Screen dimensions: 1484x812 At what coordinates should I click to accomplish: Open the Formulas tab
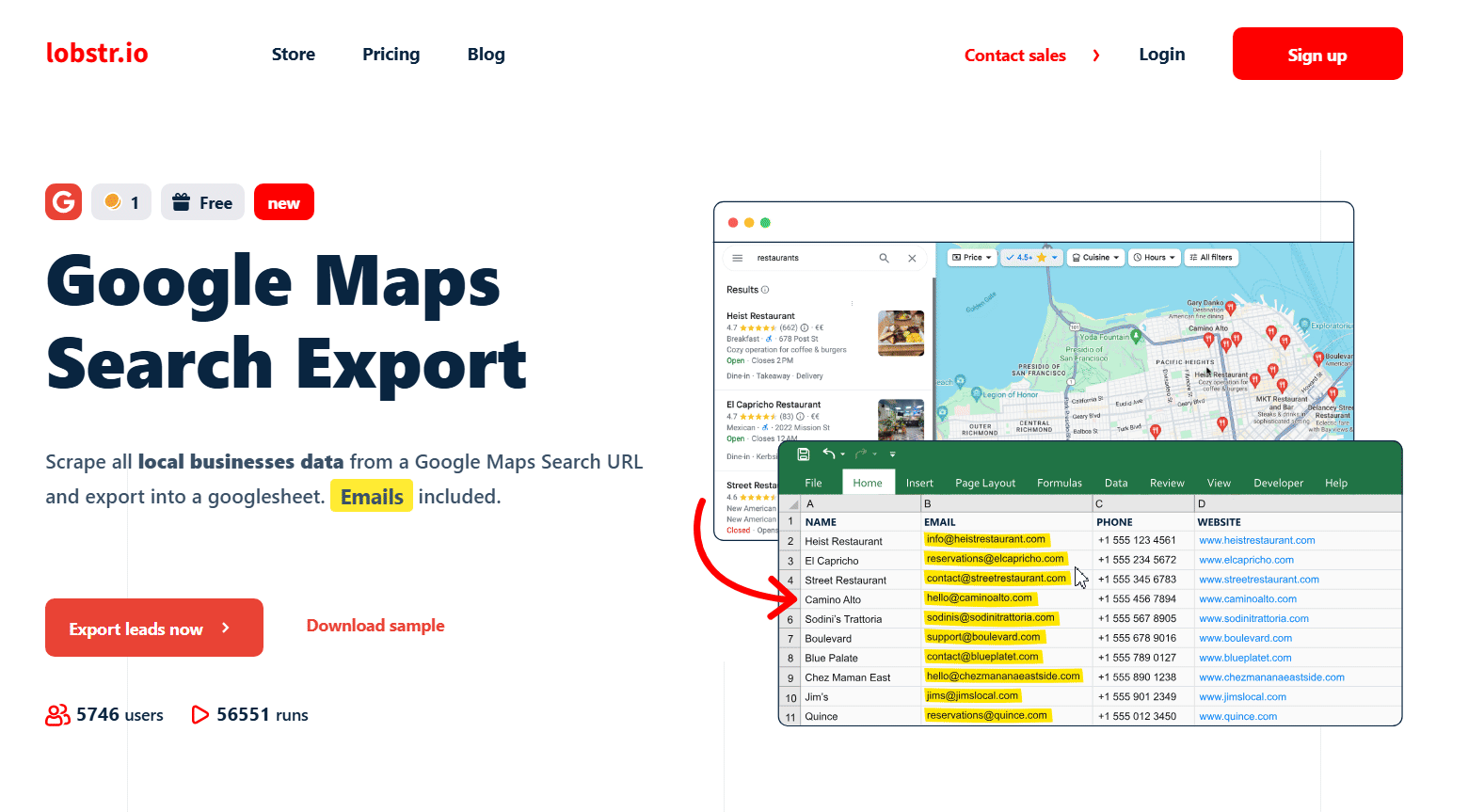(1060, 483)
